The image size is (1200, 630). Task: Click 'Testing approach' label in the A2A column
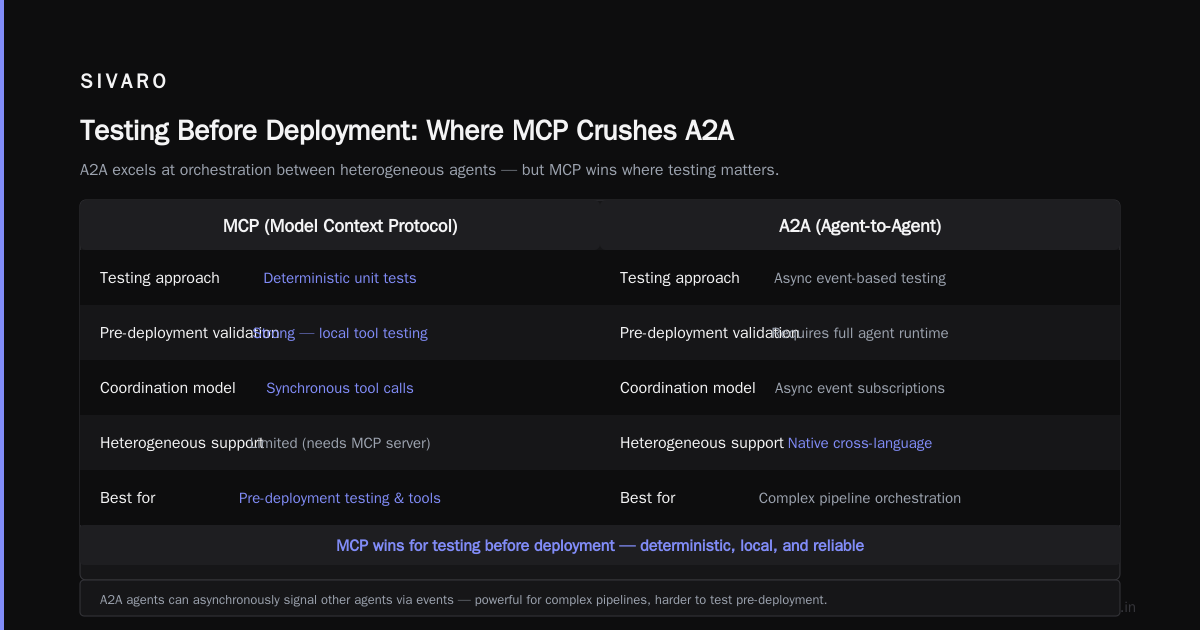(x=680, y=278)
